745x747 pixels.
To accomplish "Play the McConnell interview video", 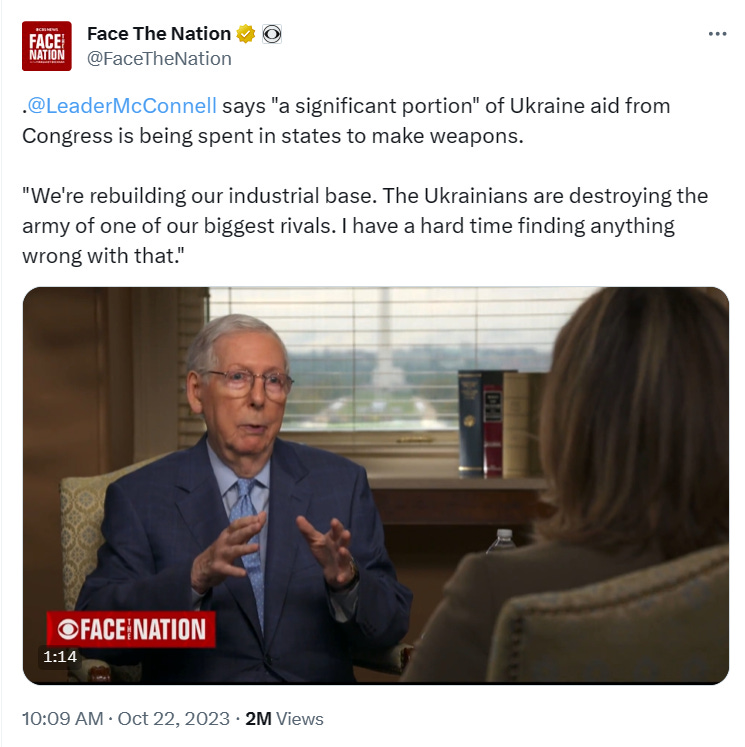I will (376, 485).
